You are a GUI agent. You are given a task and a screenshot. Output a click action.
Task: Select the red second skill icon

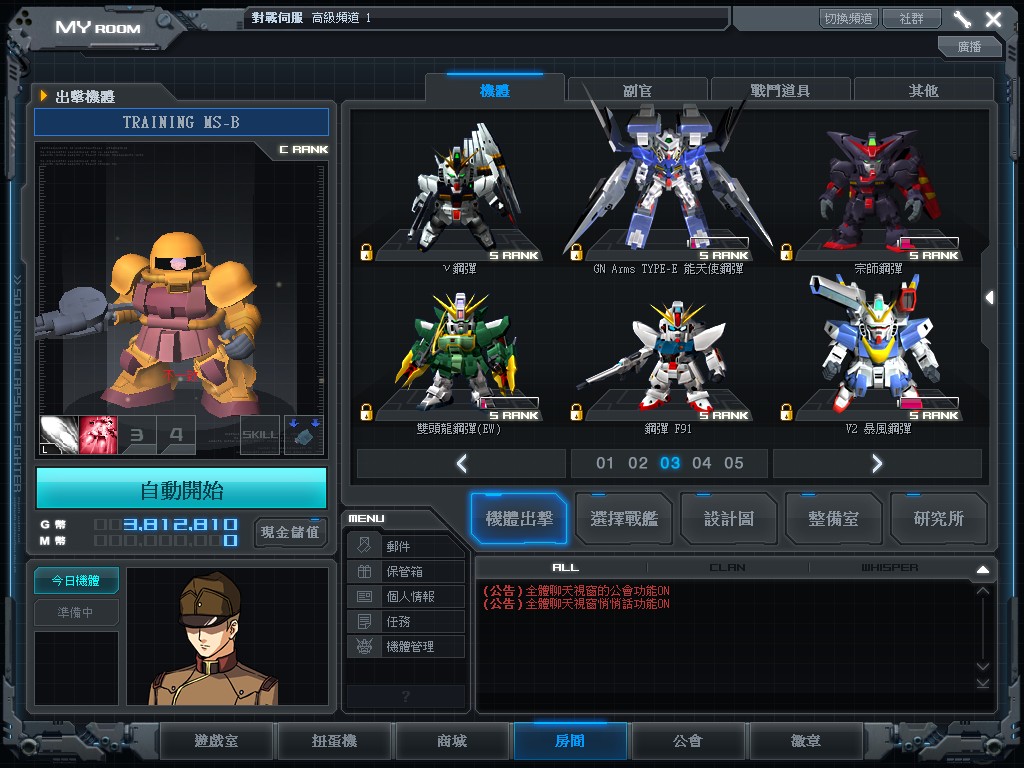click(x=98, y=435)
